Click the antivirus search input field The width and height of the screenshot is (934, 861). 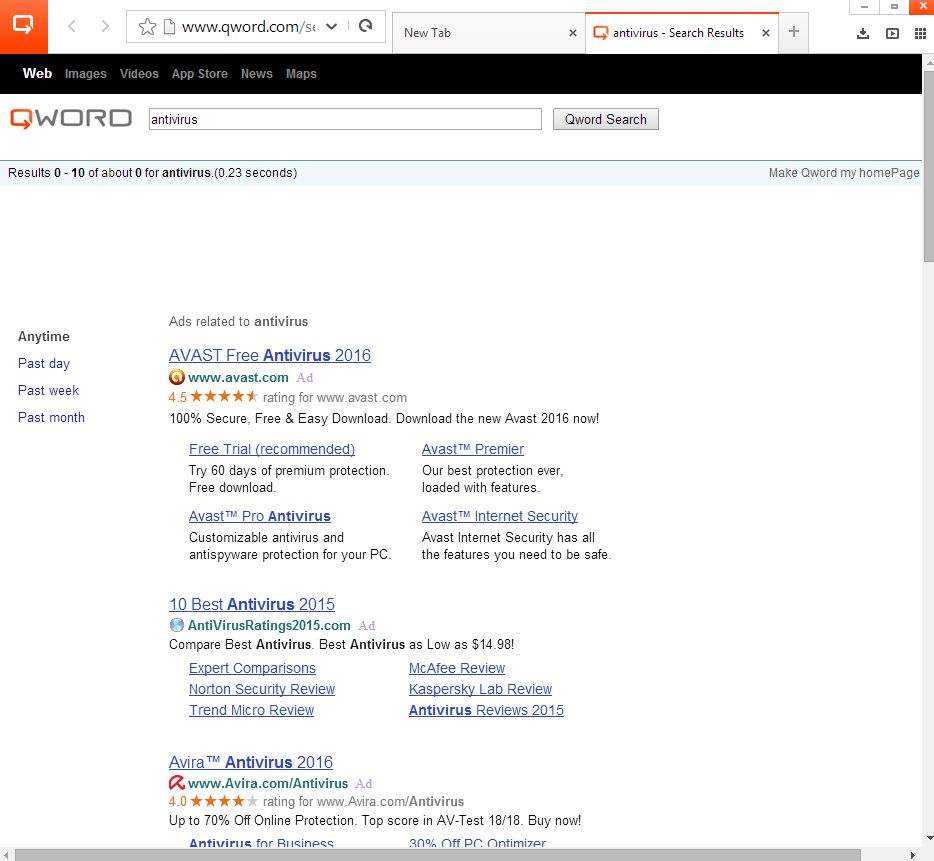(x=344, y=119)
